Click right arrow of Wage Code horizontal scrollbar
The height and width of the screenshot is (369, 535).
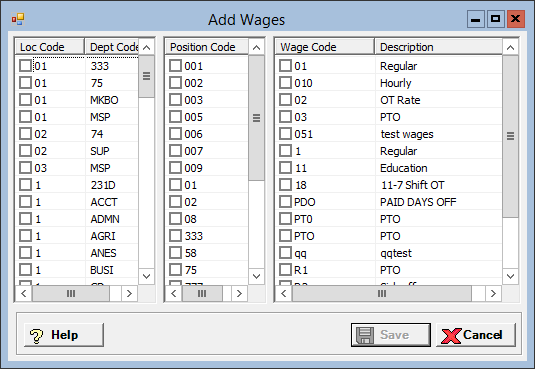493,294
